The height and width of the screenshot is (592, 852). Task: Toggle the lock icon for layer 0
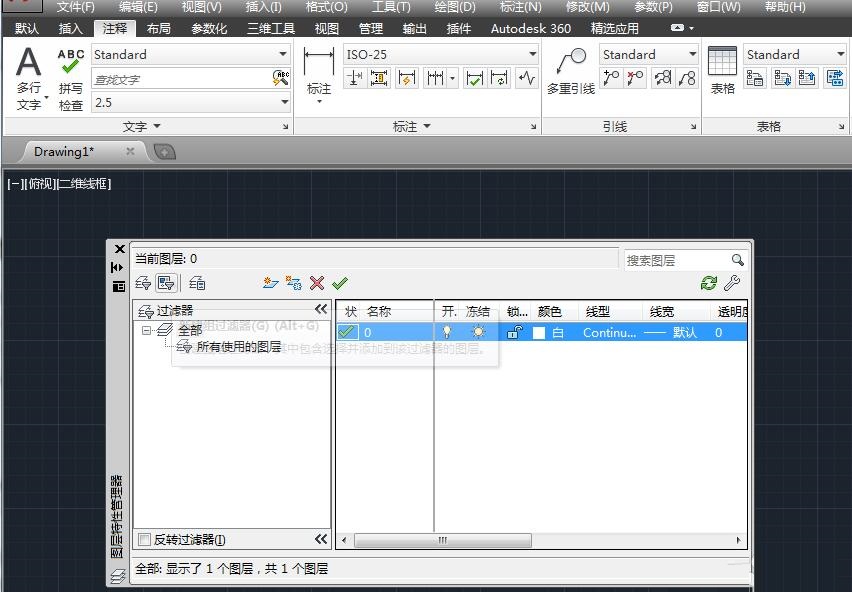coord(515,332)
